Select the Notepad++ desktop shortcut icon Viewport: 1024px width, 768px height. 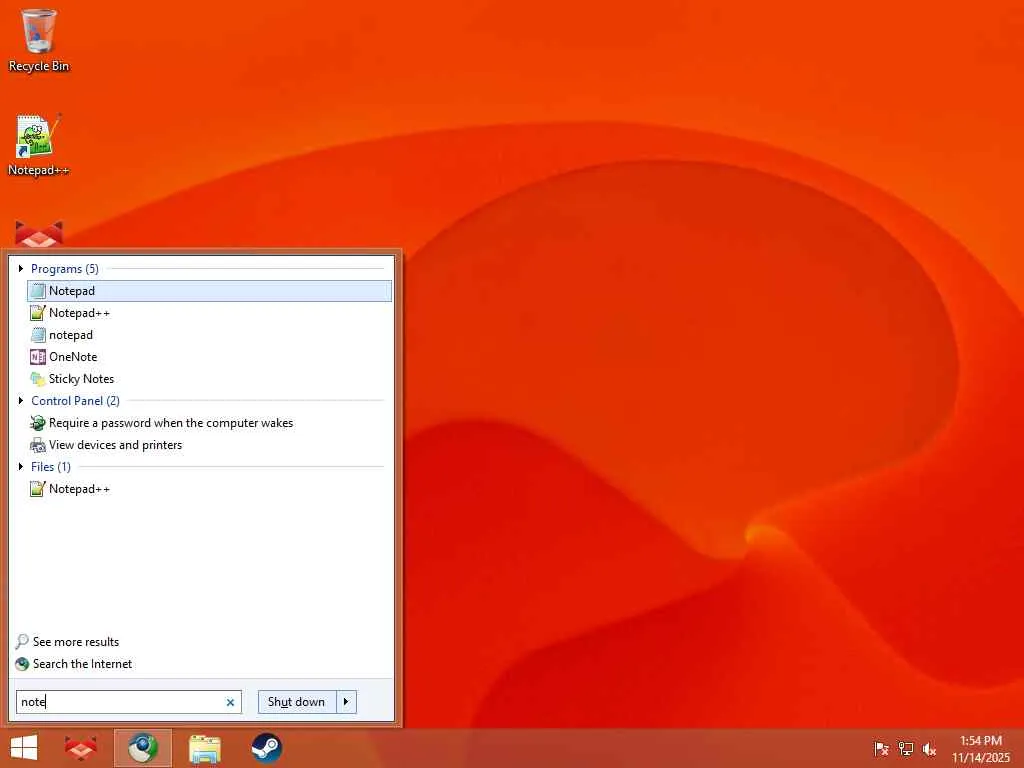[x=39, y=145]
